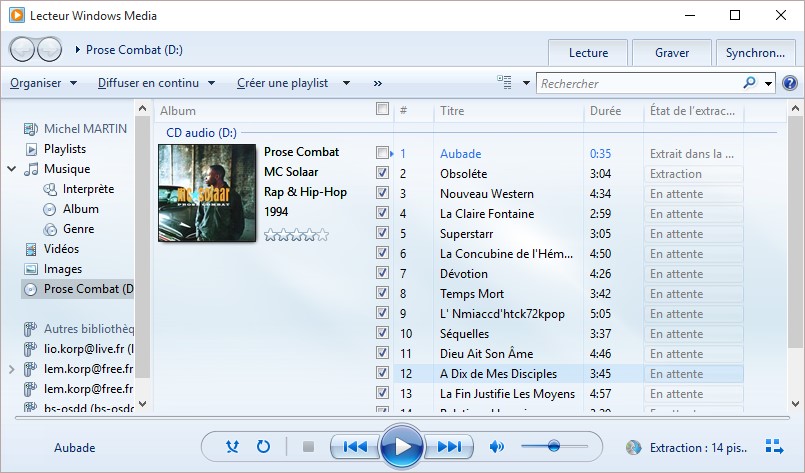Uncheck the Obsoléte track checkbox
805x473 pixels.
(x=382, y=173)
